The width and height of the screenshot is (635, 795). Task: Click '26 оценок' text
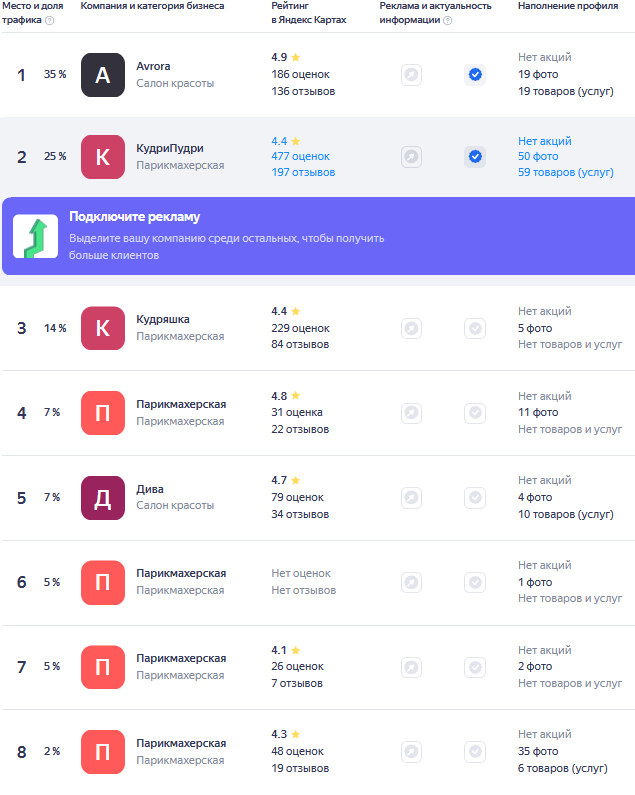tap(297, 667)
